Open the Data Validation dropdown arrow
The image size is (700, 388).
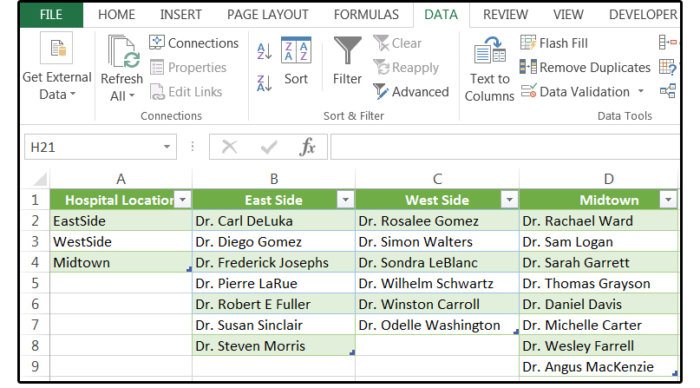click(x=641, y=92)
